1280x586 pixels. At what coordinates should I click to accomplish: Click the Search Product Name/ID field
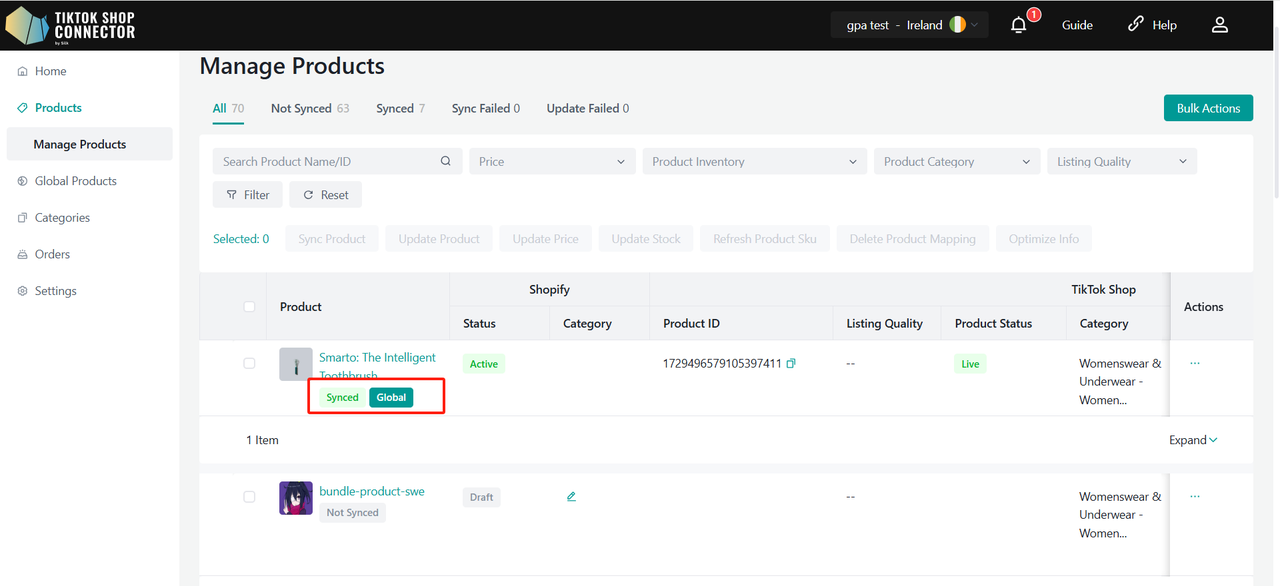coord(325,161)
